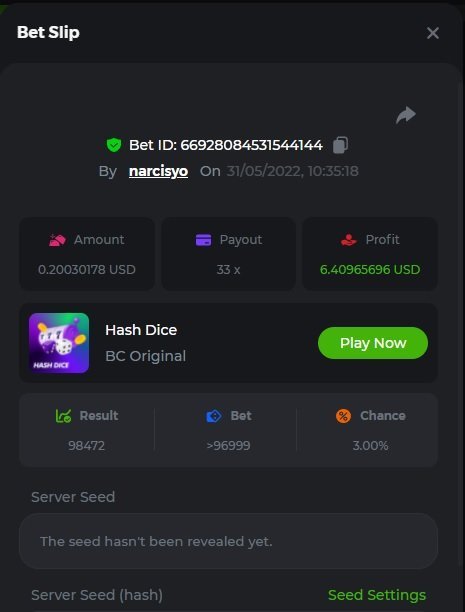Click the share arrow icon

pyautogui.click(x=406, y=115)
